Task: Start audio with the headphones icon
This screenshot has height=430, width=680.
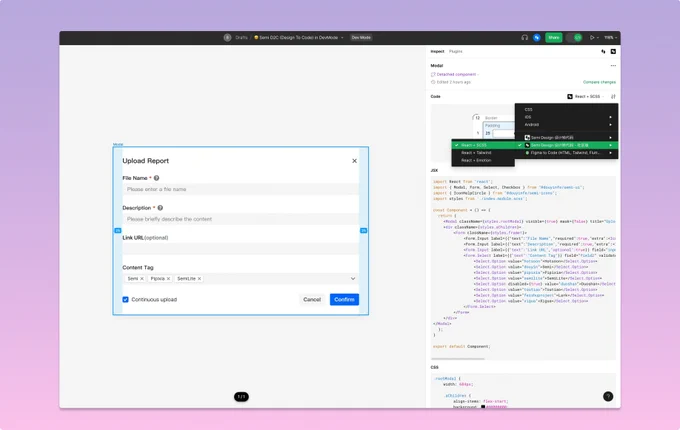Action: coord(524,38)
